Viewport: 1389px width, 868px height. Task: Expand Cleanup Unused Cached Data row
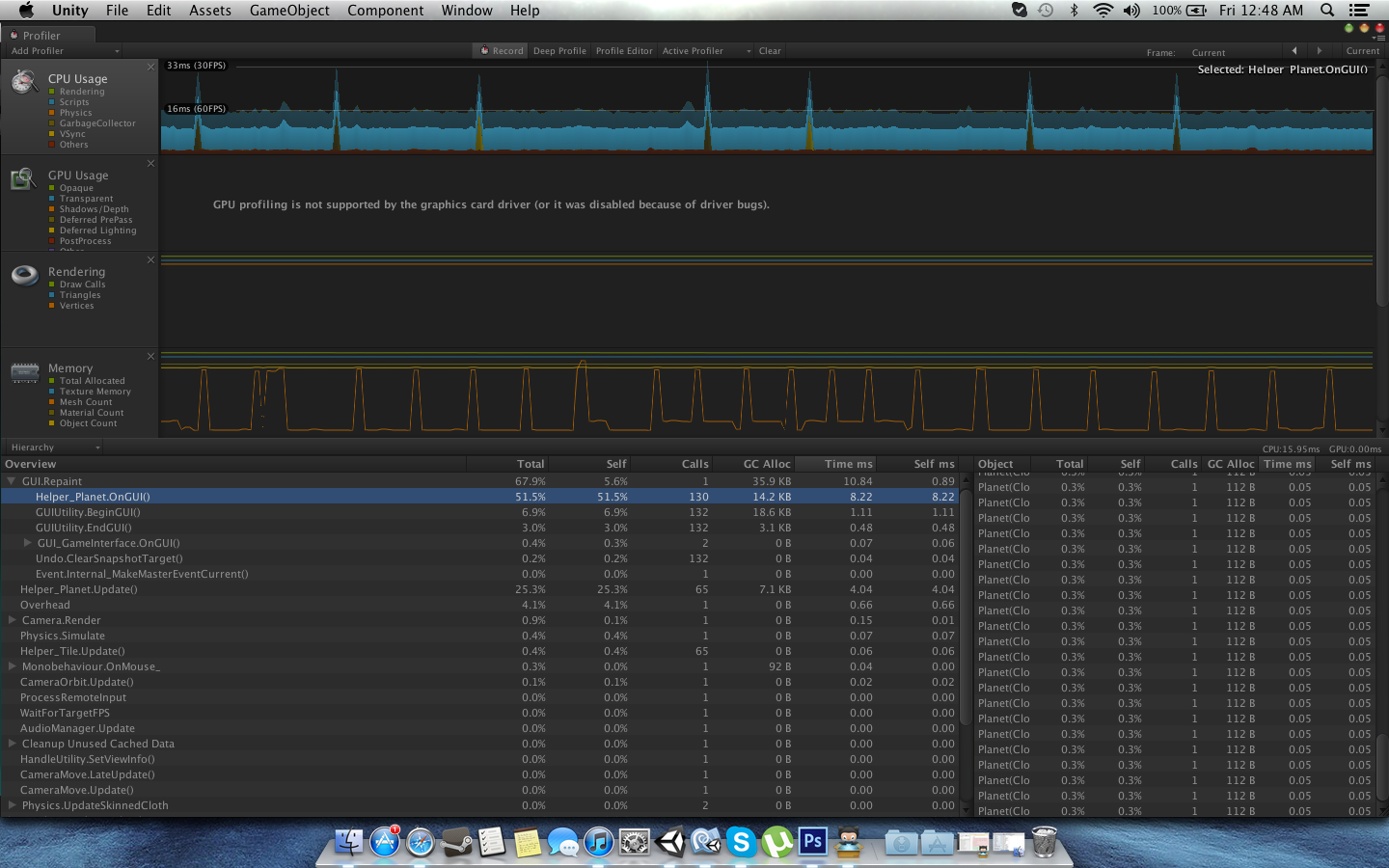point(12,744)
